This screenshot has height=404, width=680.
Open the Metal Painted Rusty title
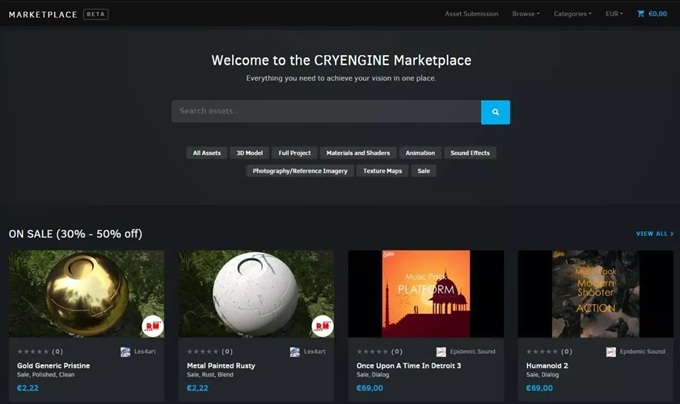[x=221, y=366]
